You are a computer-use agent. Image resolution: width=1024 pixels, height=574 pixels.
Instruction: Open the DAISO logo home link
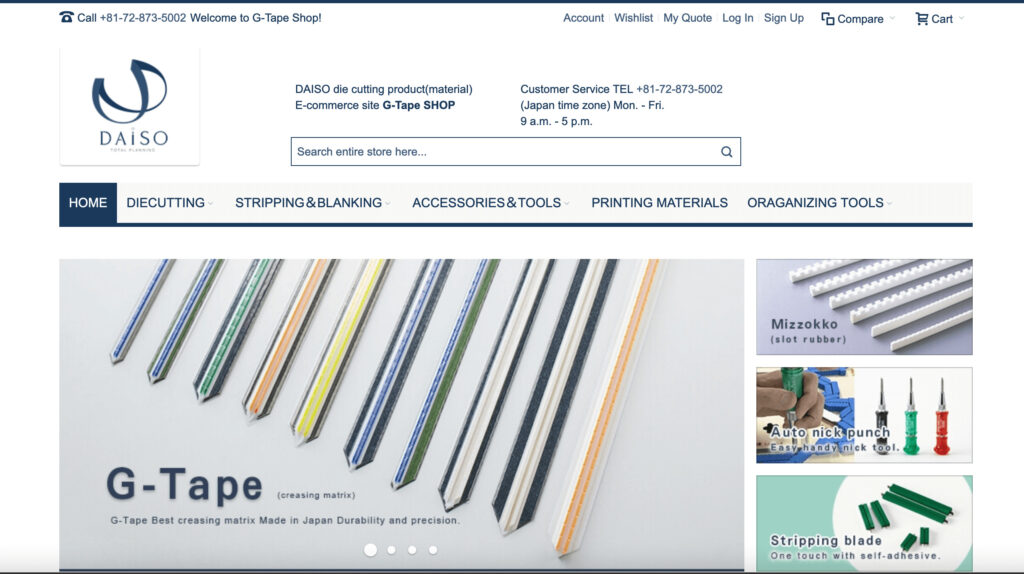tap(129, 106)
